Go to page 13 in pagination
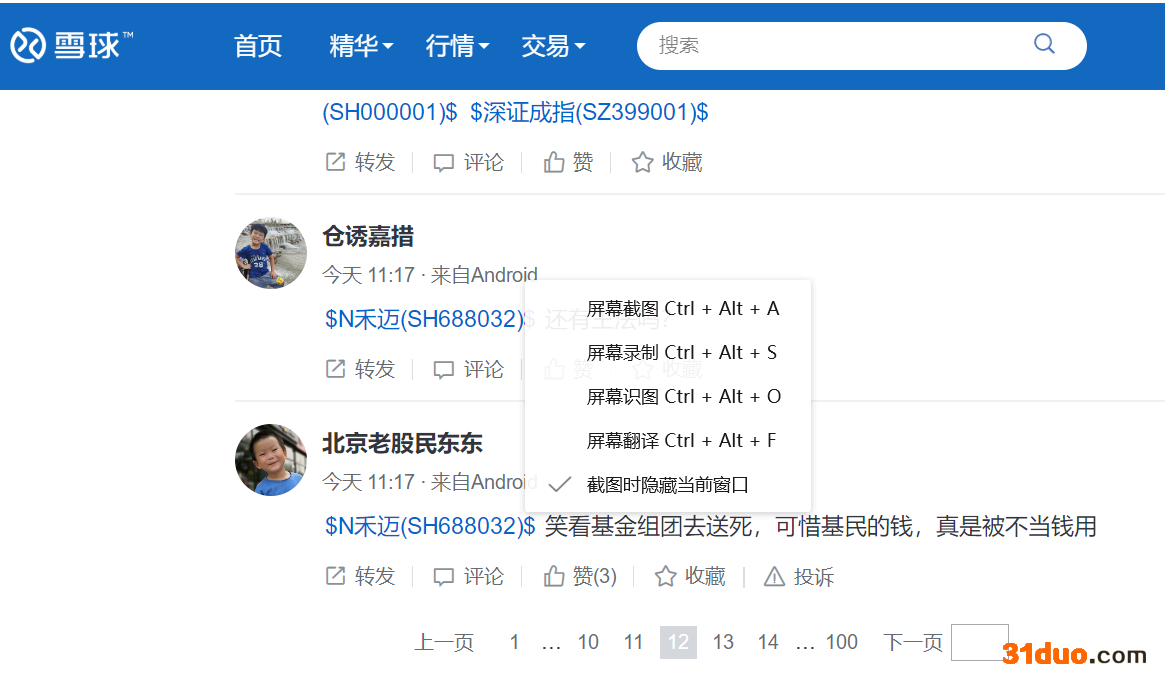 [723, 642]
